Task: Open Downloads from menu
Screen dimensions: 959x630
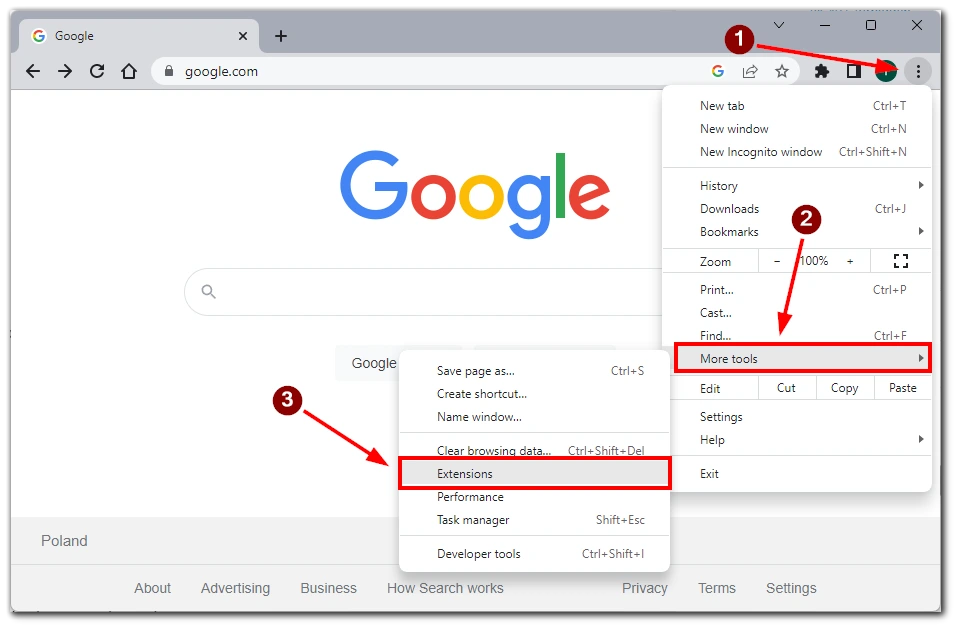Action: [x=797, y=209]
